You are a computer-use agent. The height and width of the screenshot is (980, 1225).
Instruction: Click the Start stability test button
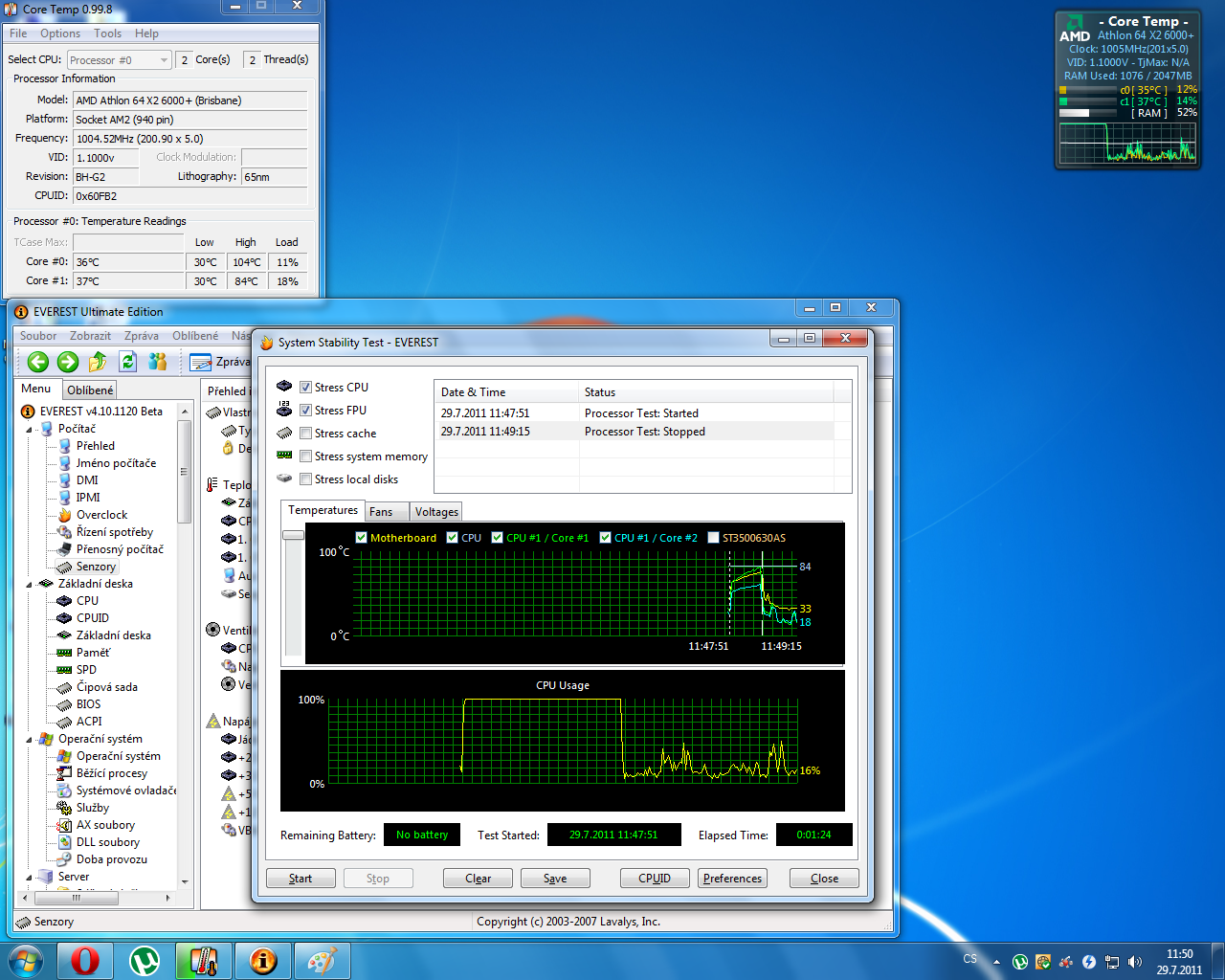coord(301,879)
